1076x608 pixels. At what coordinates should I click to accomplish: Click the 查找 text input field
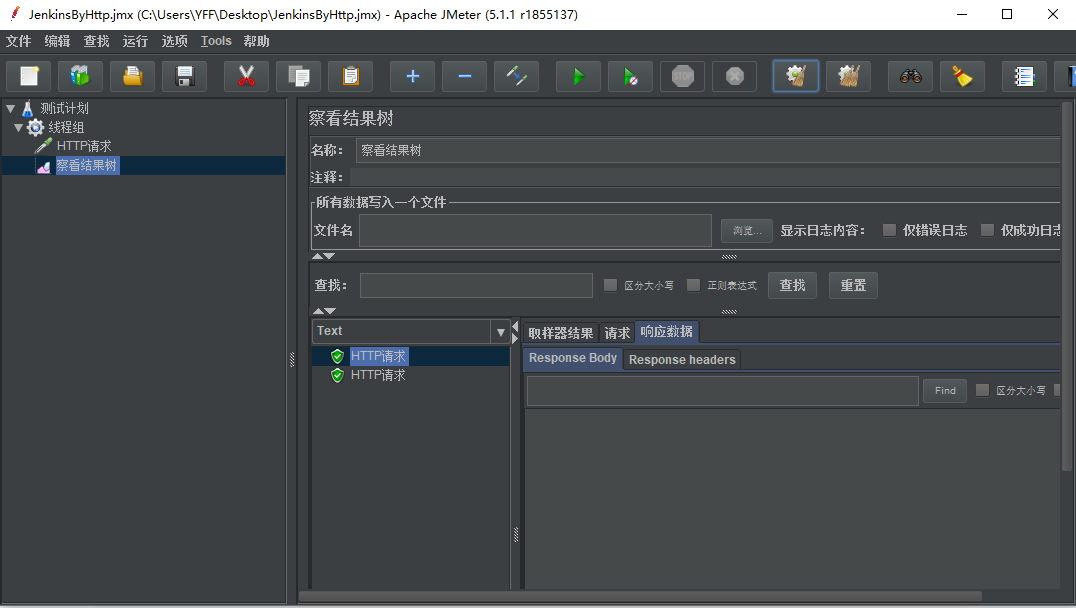click(476, 285)
